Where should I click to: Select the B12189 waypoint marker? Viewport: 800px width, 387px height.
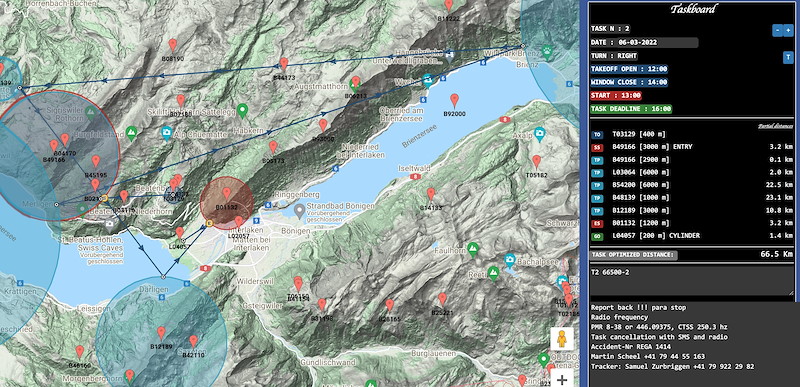(x=161, y=333)
